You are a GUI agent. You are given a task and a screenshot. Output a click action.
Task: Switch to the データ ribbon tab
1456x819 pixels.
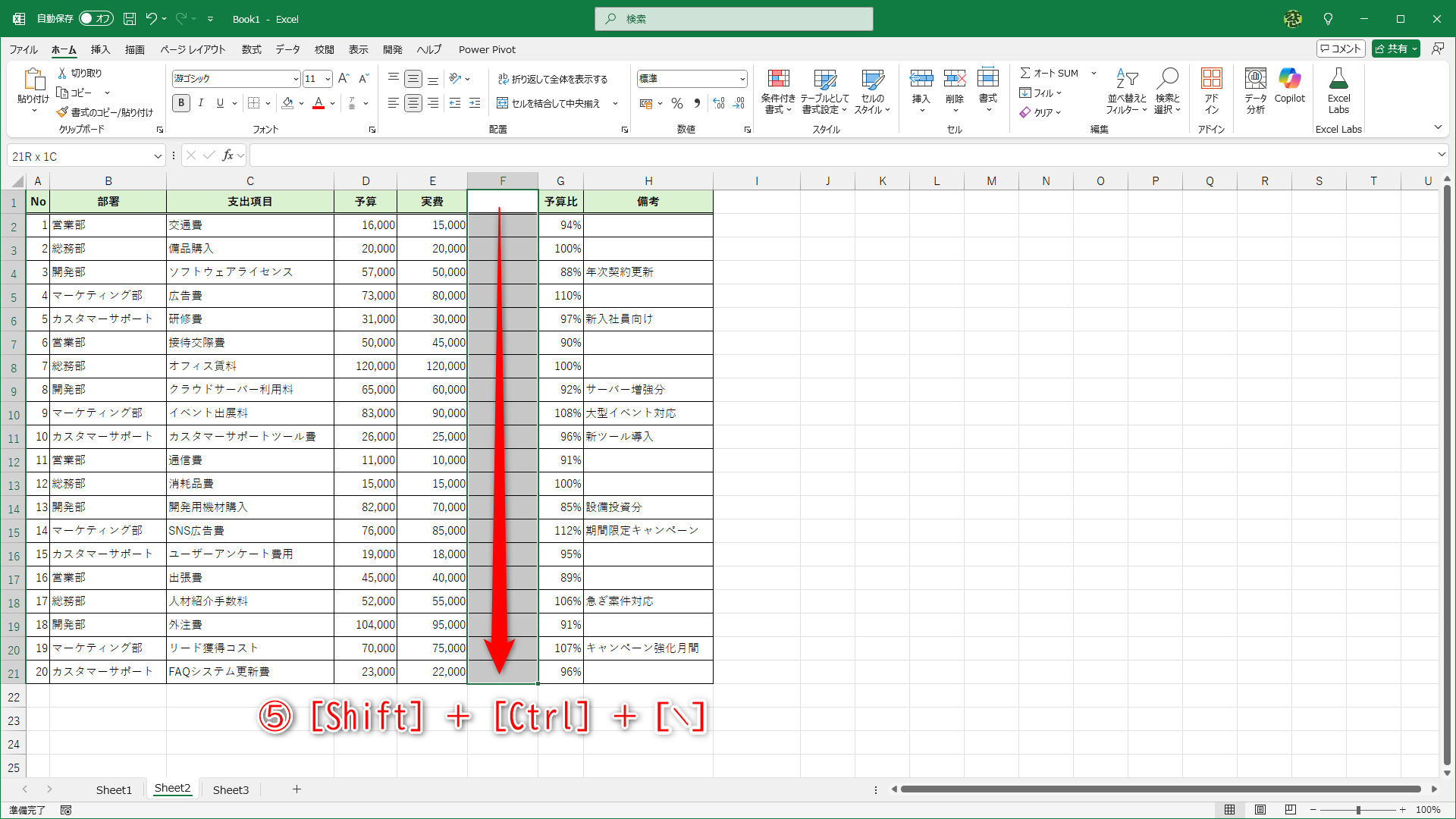click(x=287, y=49)
